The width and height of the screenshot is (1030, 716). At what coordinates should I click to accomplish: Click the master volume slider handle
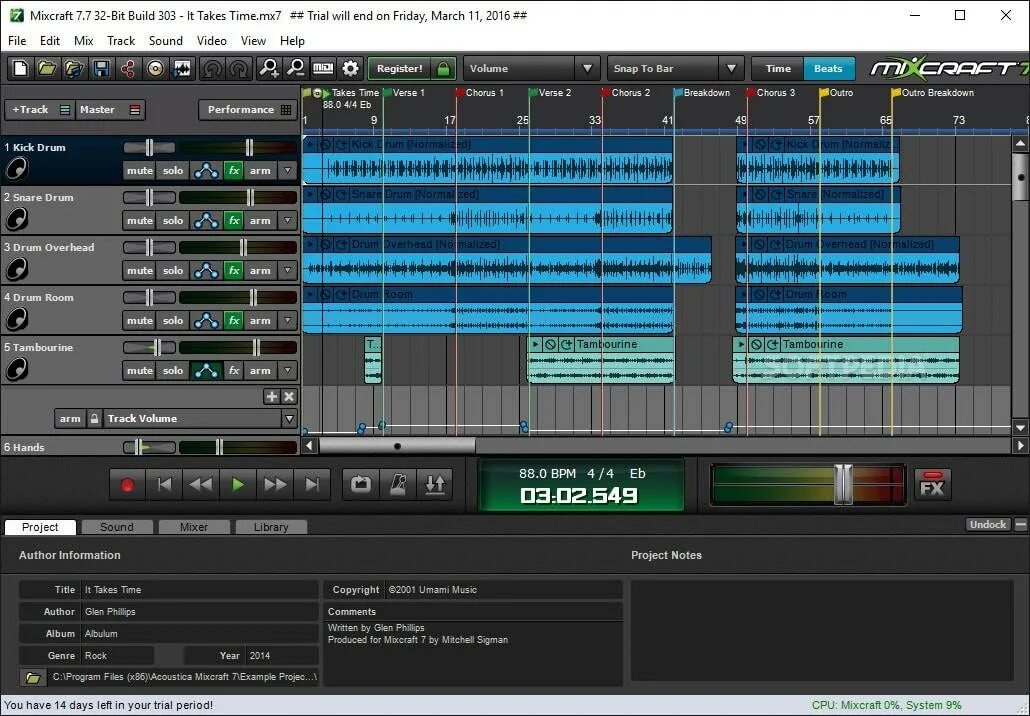(x=843, y=485)
